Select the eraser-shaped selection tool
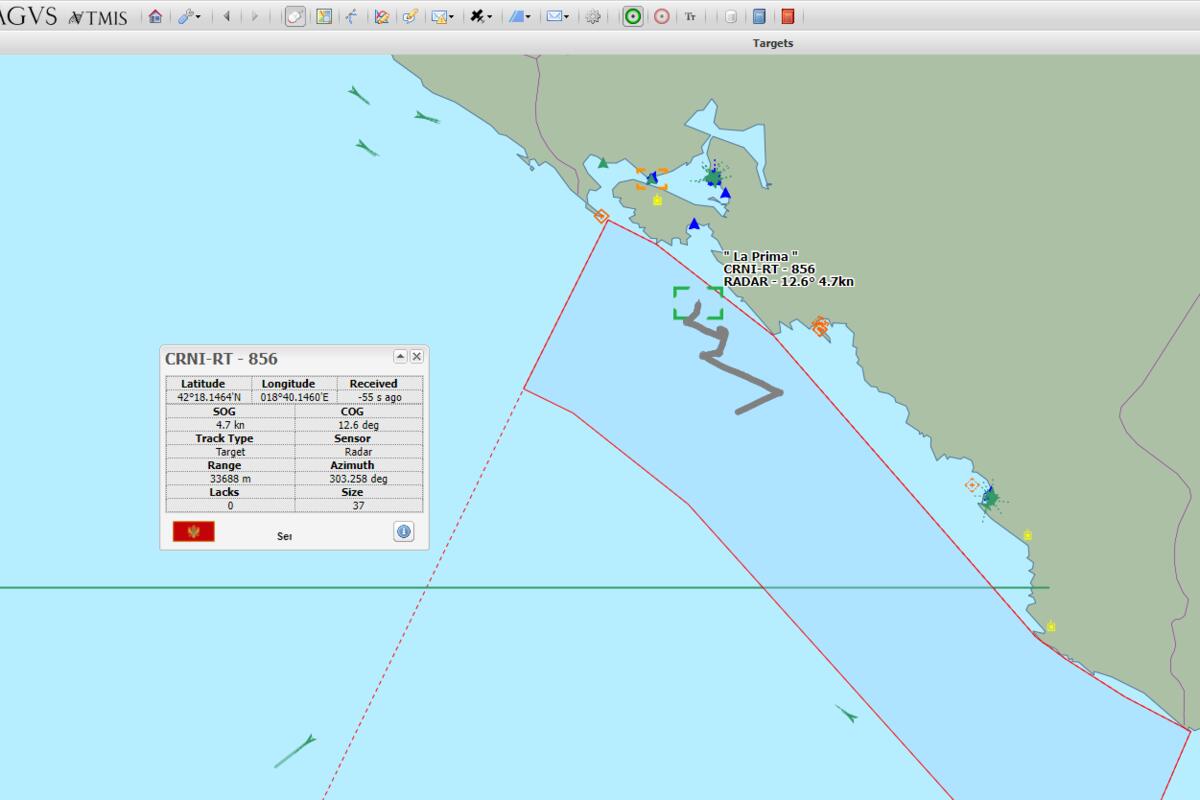 point(295,16)
